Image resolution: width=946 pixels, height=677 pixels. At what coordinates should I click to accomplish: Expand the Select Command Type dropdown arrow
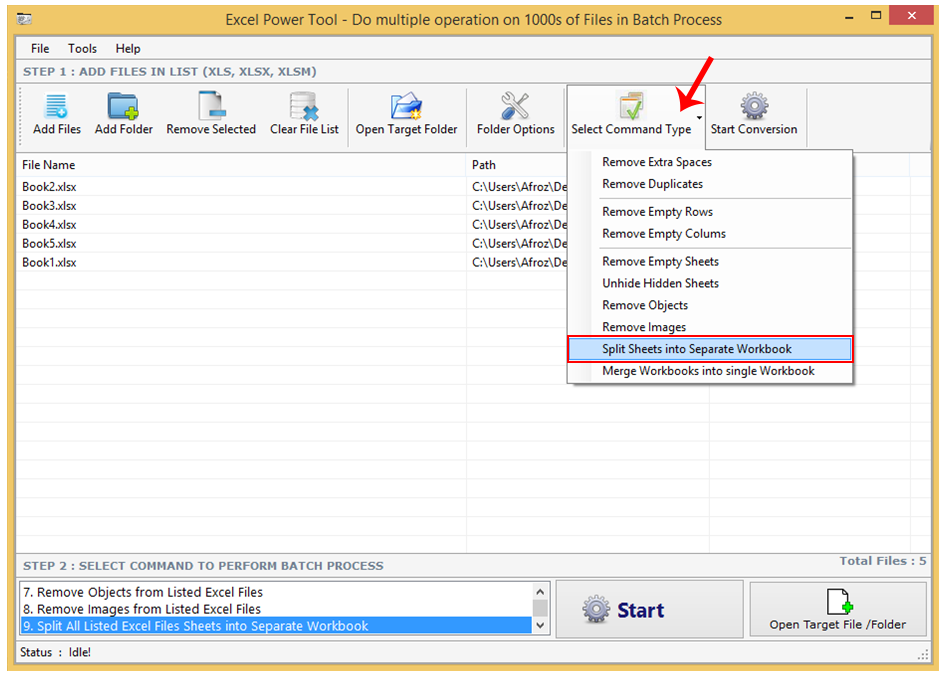click(x=699, y=118)
